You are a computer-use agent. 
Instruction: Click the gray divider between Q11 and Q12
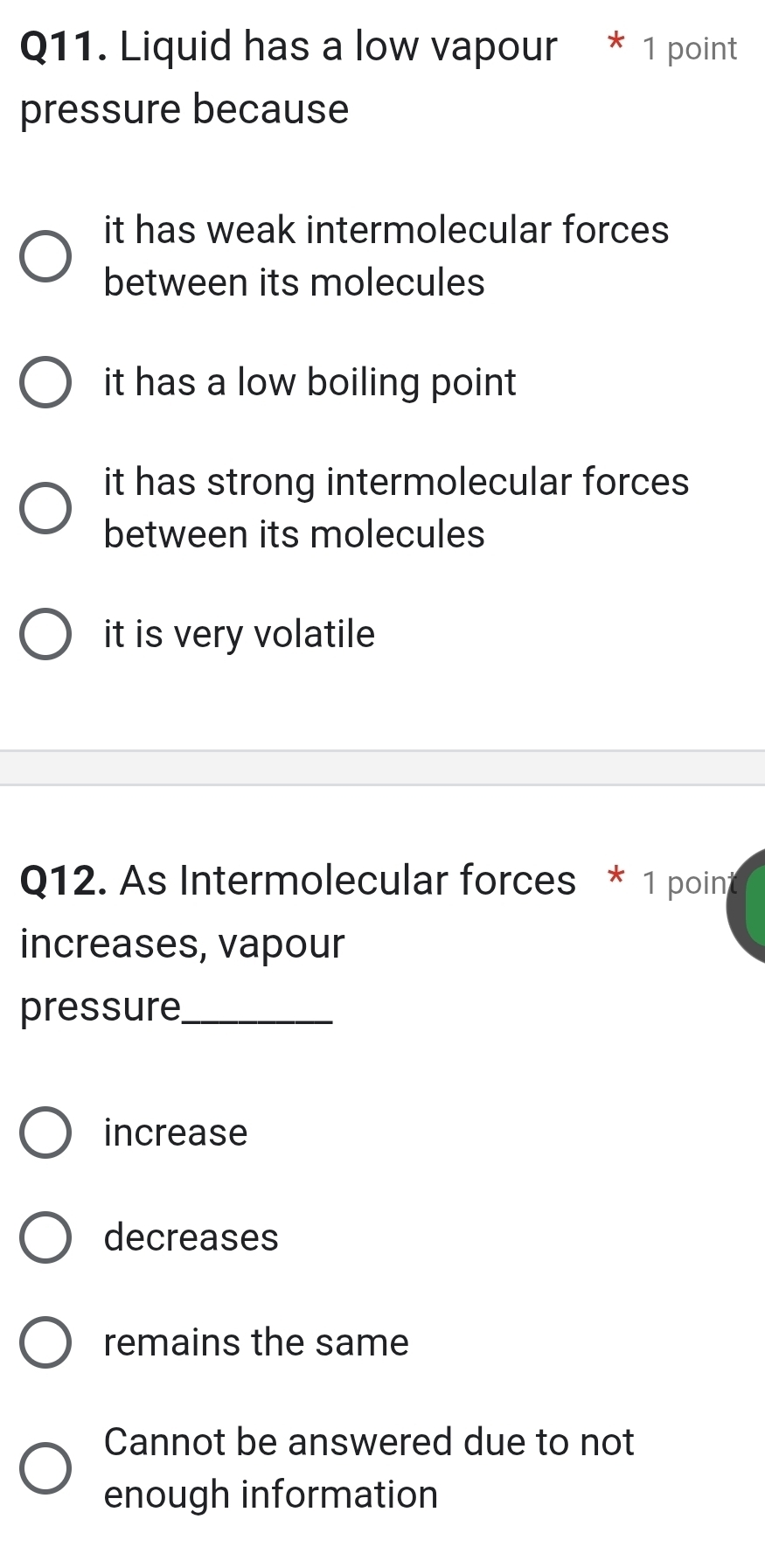pos(382,768)
